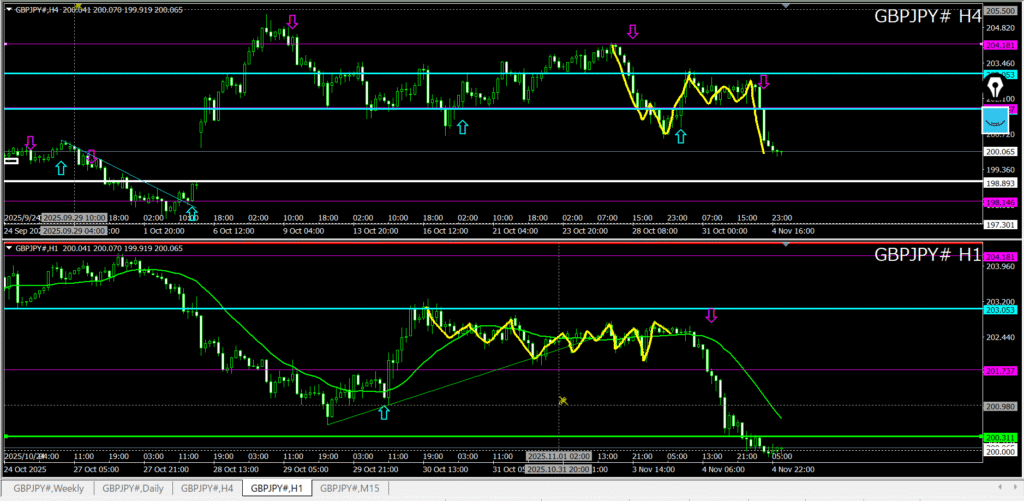Click cyan up arrow near 16 Oct on H4
Viewport: 1024px width, 501px height.
pyautogui.click(x=462, y=127)
